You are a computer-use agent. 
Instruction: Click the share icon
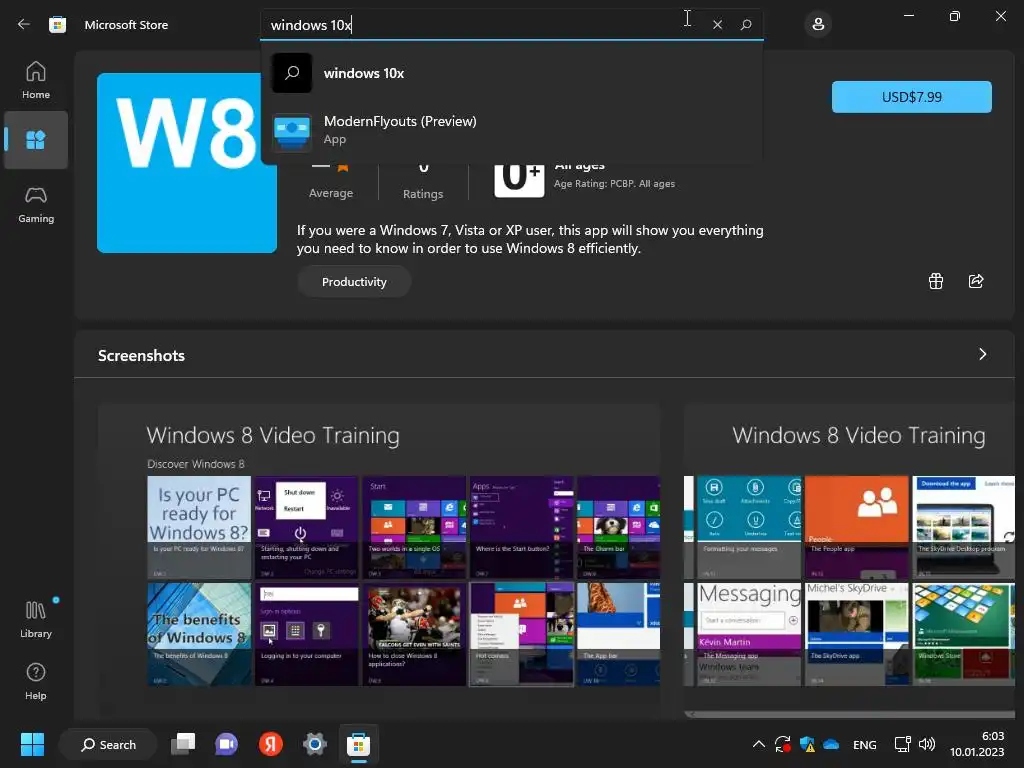(976, 281)
